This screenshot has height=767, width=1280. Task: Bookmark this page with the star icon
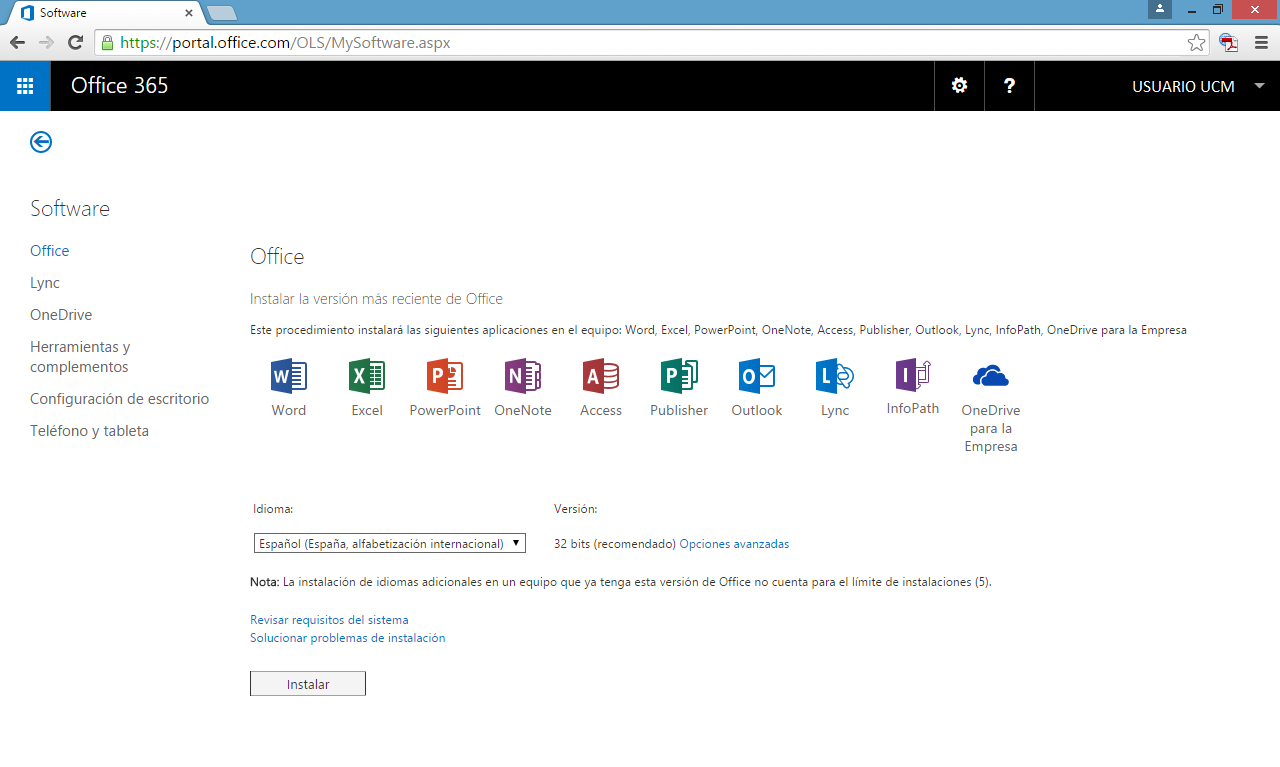(1196, 43)
